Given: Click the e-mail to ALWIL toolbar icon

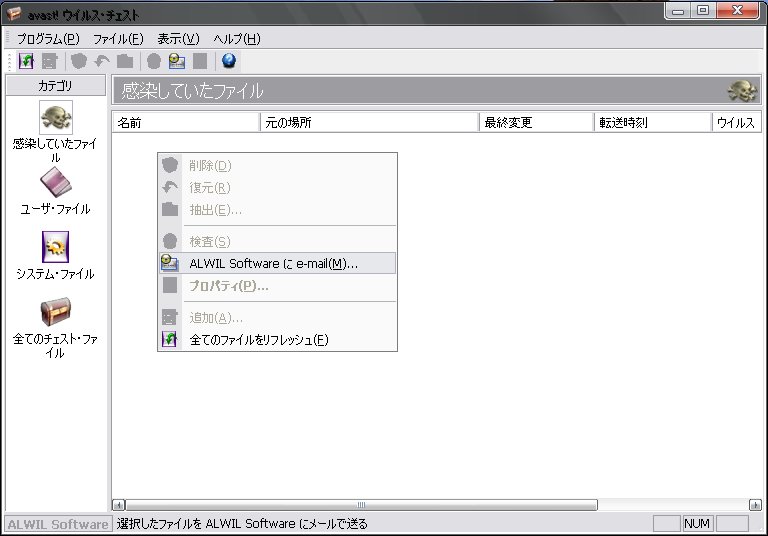Looking at the screenshot, I should click(x=177, y=61).
